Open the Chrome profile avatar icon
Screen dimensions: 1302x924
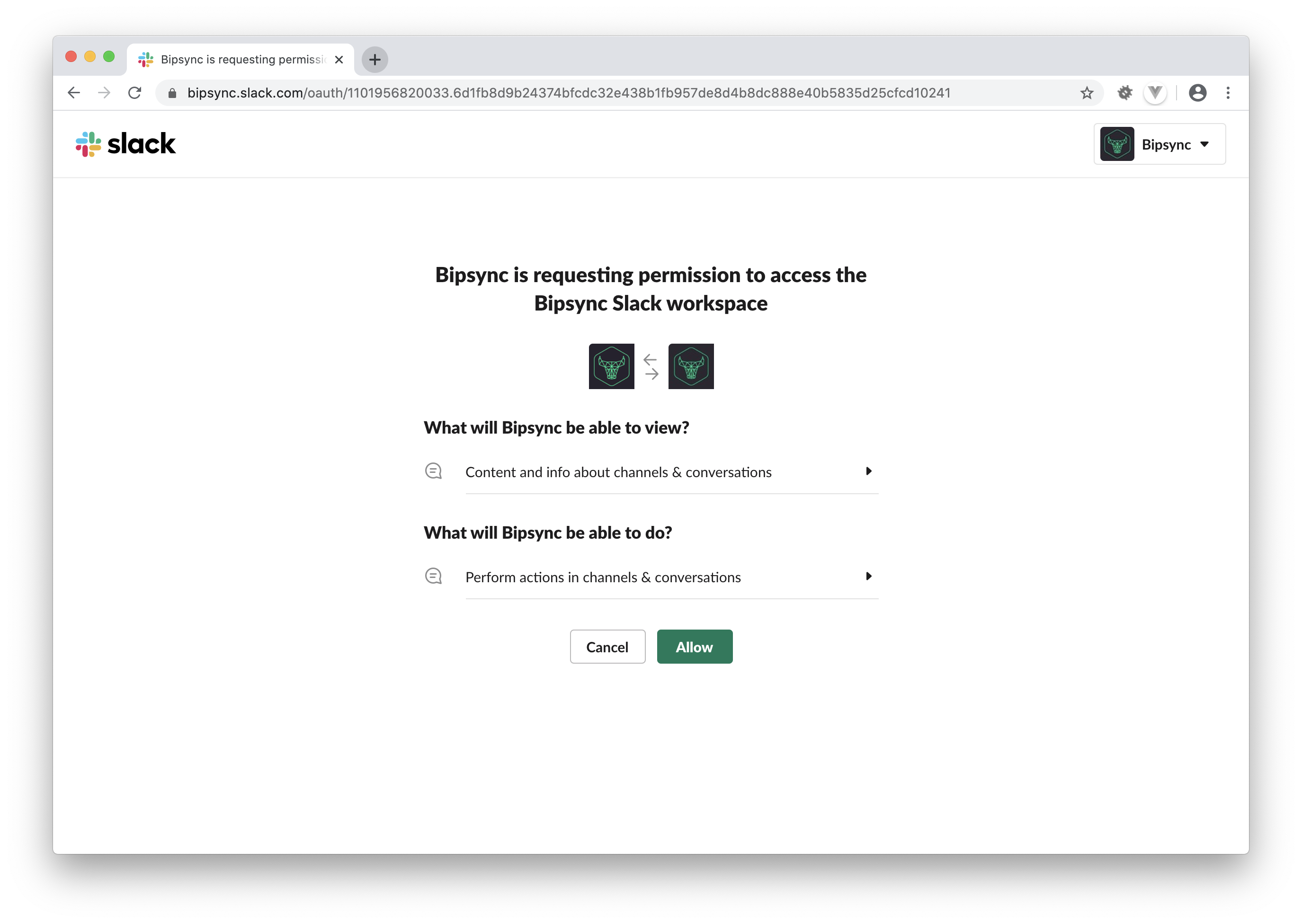(x=1197, y=93)
